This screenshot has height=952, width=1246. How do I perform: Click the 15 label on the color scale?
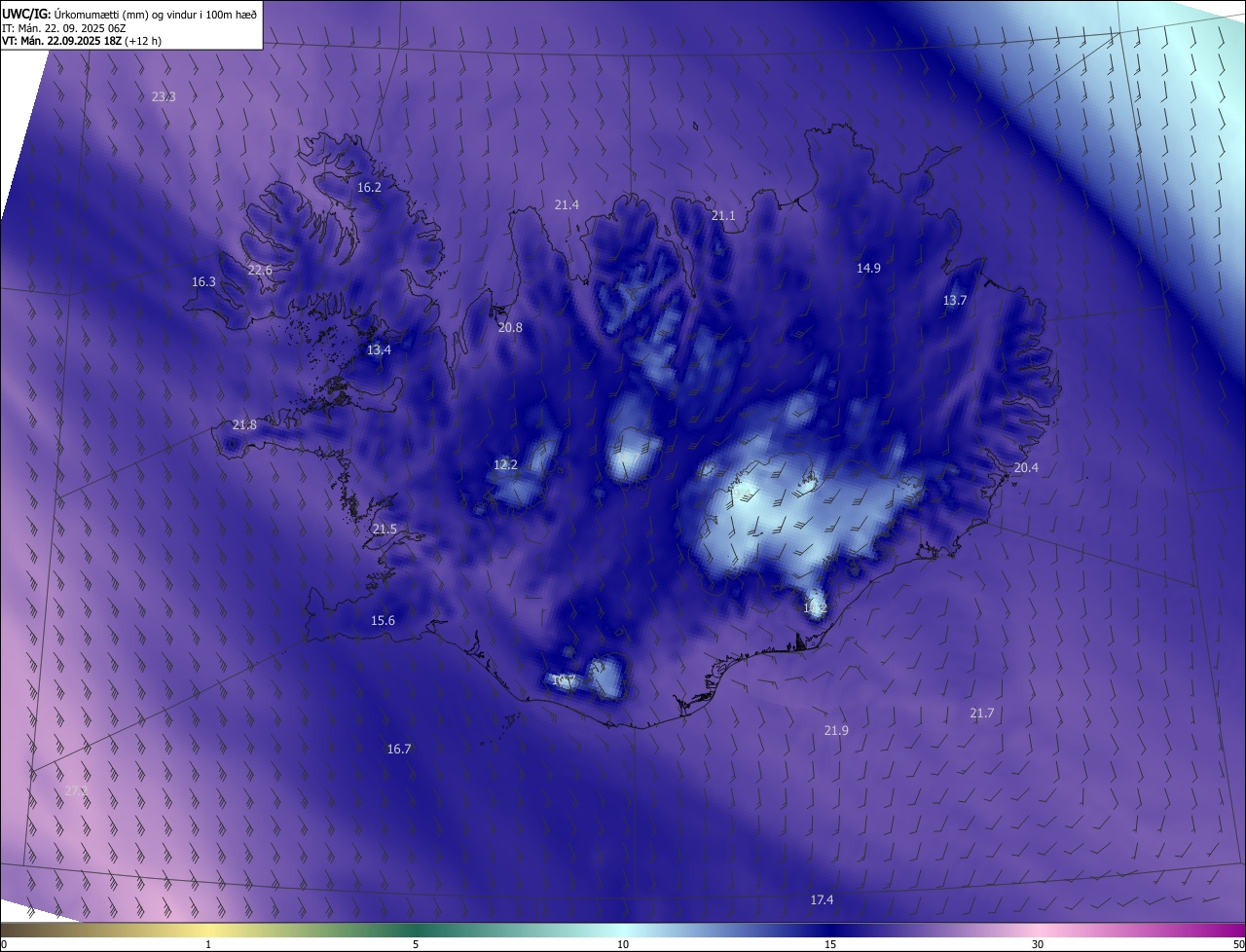[830, 944]
